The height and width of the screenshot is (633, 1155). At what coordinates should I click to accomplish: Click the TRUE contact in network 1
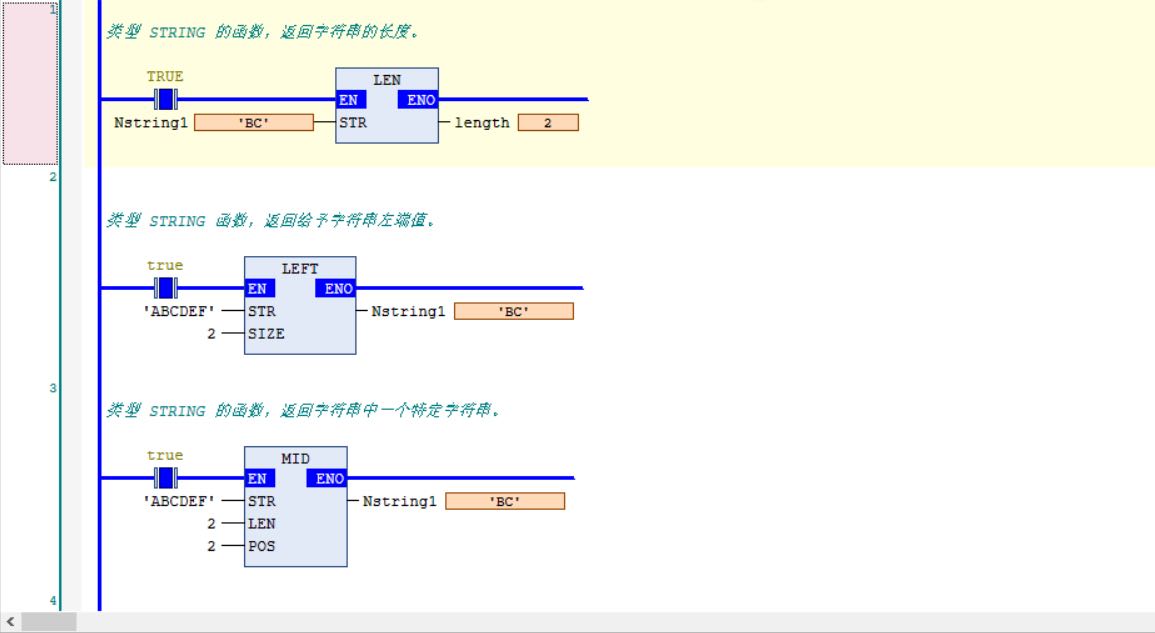pos(166,99)
